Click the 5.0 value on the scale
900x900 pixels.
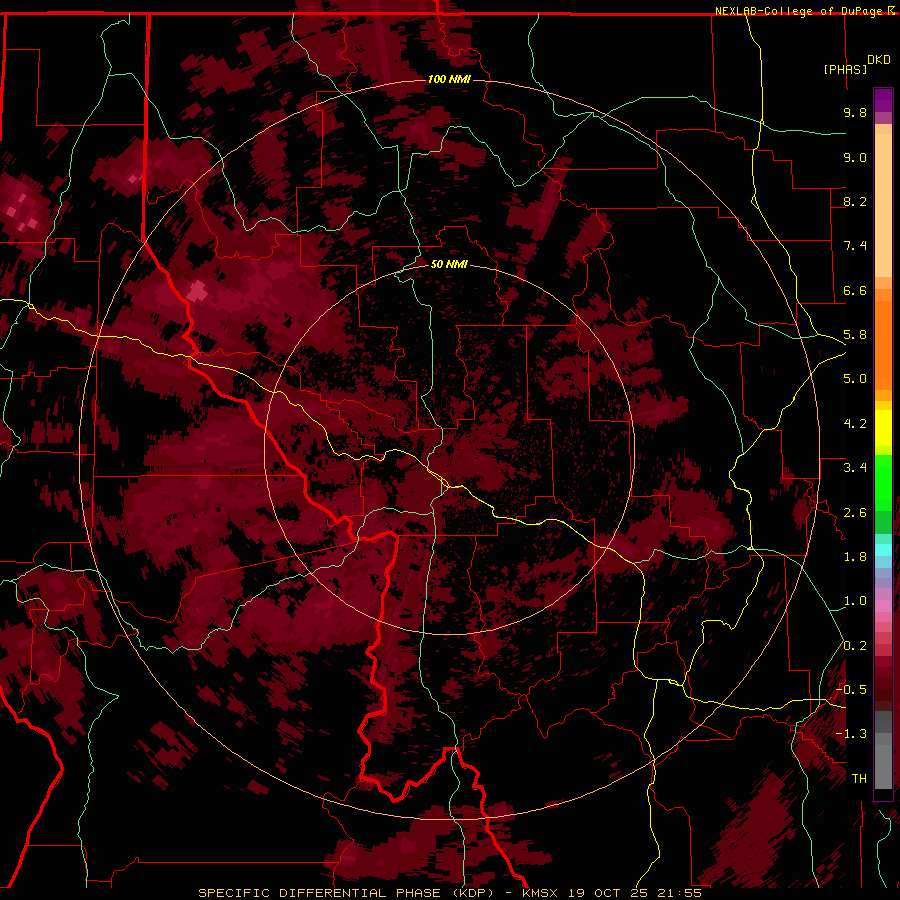[855, 379]
